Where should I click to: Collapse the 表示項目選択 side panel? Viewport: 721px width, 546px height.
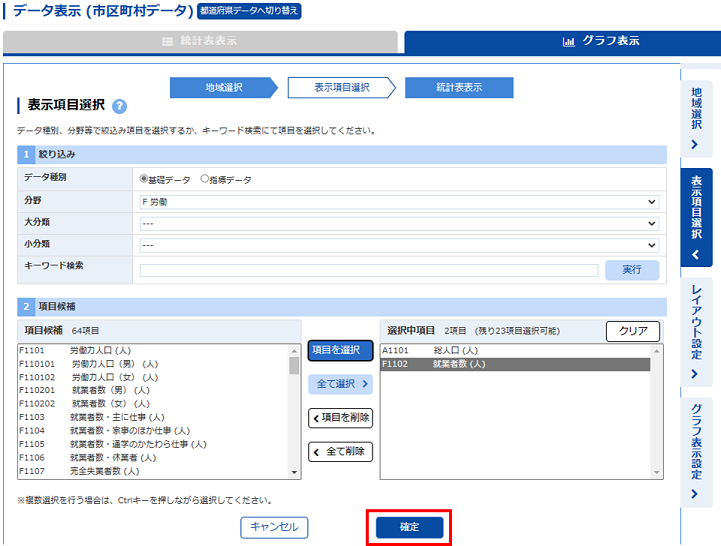point(696,217)
